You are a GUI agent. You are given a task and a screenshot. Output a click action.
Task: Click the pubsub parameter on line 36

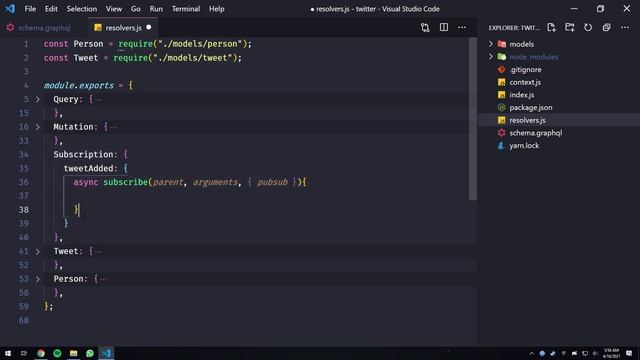pos(272,182)
